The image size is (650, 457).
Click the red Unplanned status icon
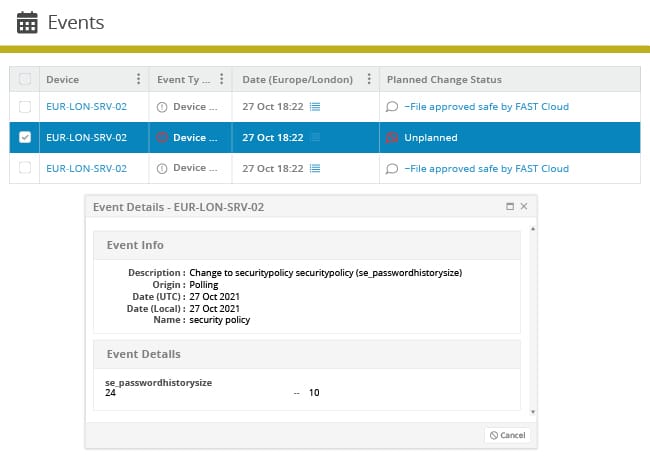click(392, 137)
